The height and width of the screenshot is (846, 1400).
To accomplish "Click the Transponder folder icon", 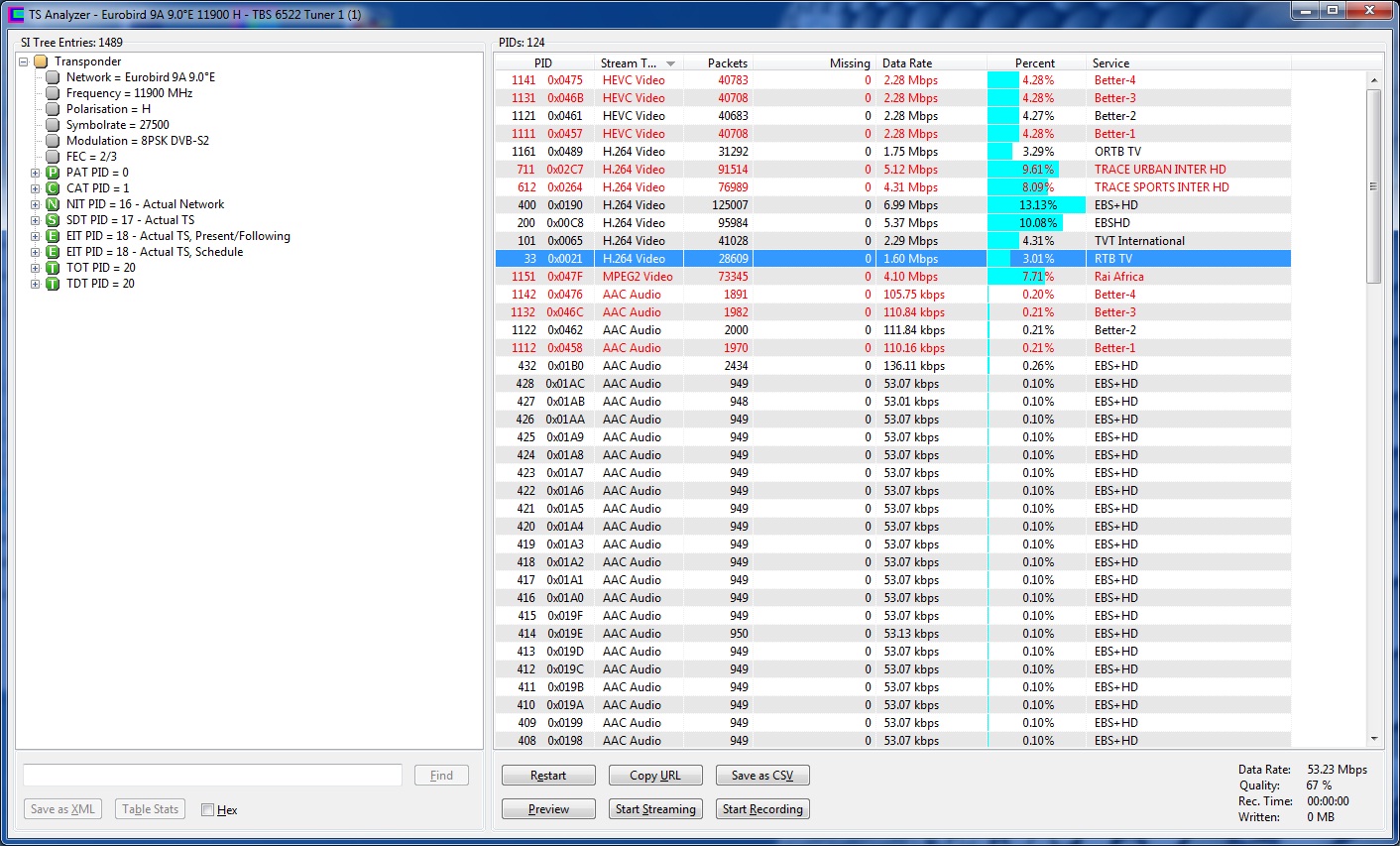I will 41,61.
